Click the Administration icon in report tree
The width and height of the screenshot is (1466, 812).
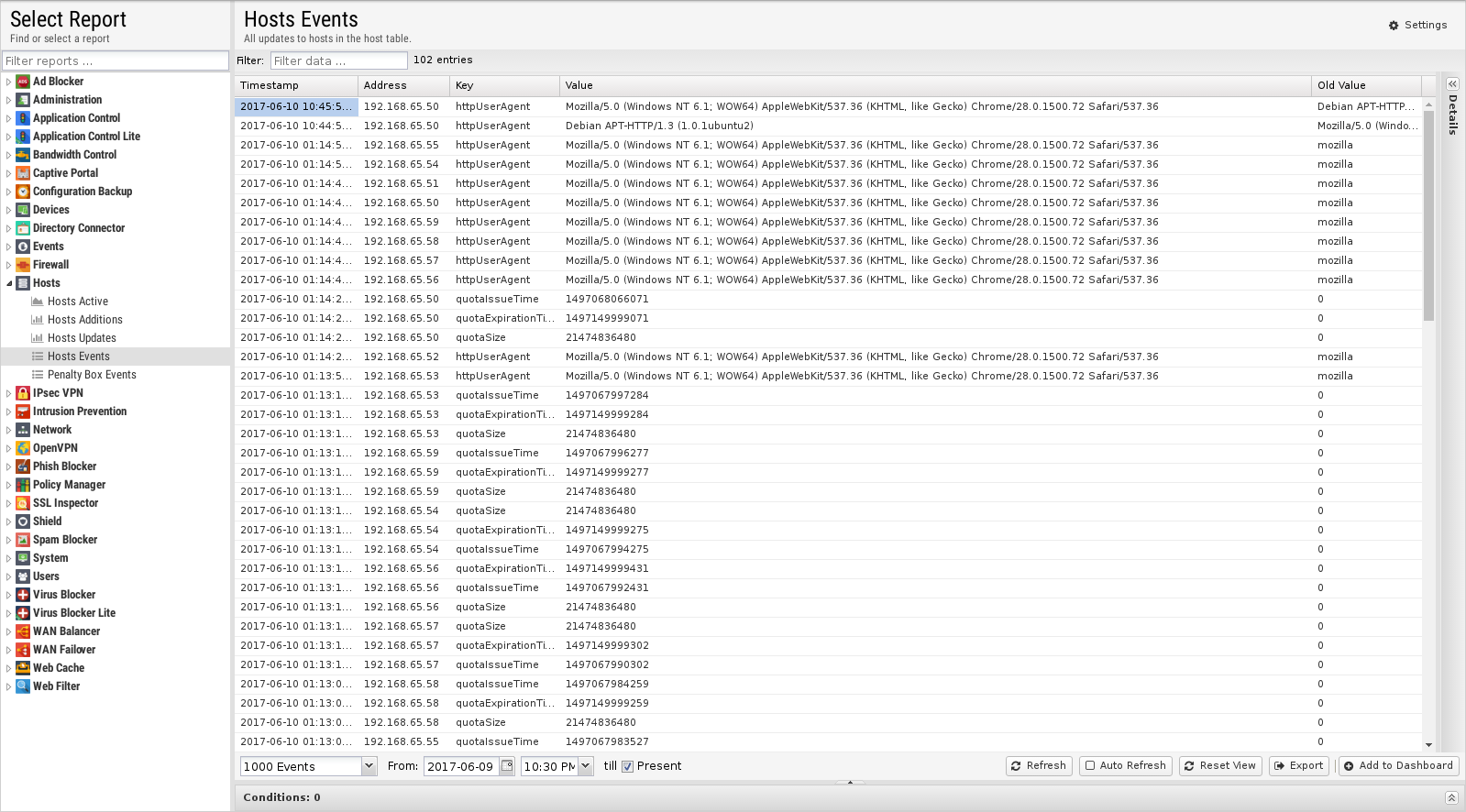23,100
